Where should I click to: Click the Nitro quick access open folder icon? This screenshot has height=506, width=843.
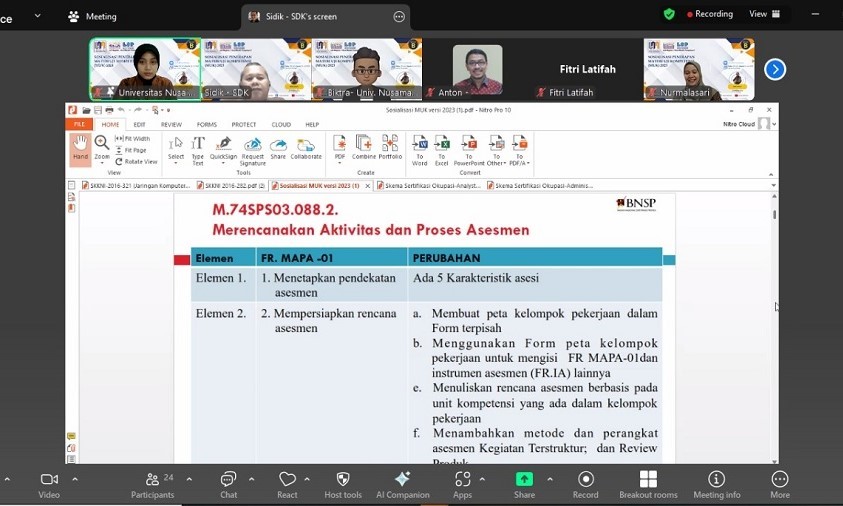pos(86,110)
